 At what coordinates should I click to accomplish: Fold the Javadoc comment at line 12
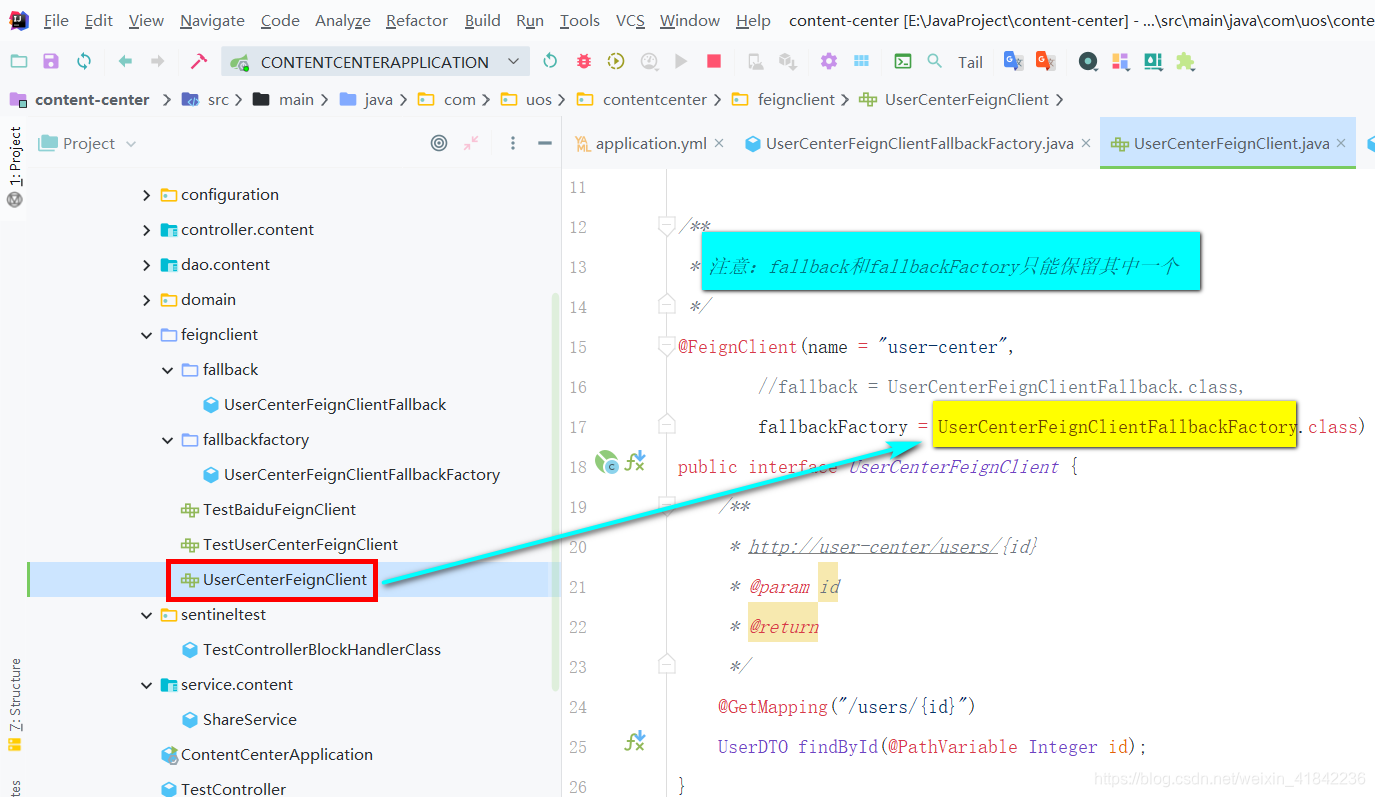(x=667, y=227)
